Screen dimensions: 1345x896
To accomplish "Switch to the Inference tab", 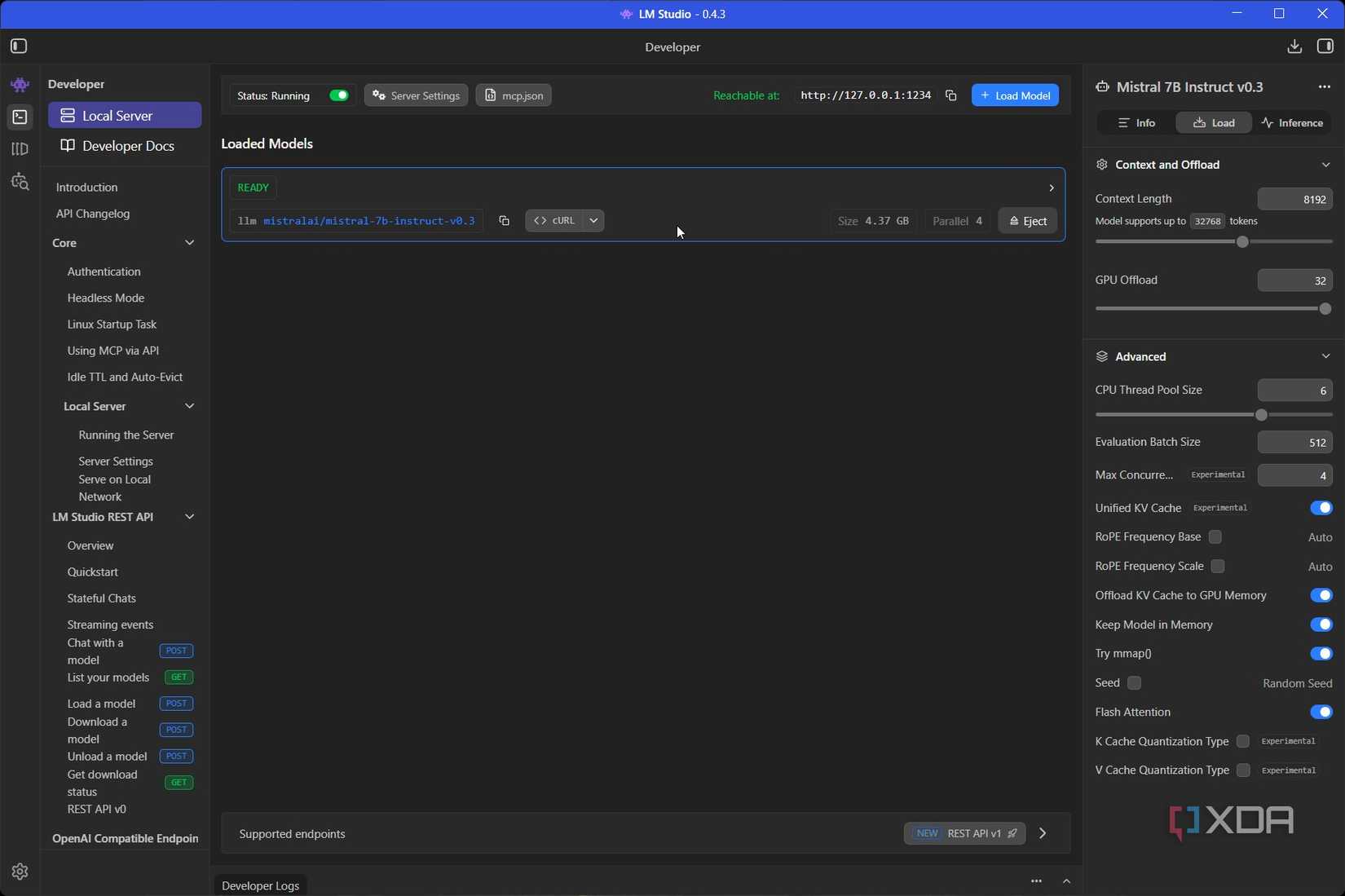I will pyautogui.click(x=1292, y=123).
